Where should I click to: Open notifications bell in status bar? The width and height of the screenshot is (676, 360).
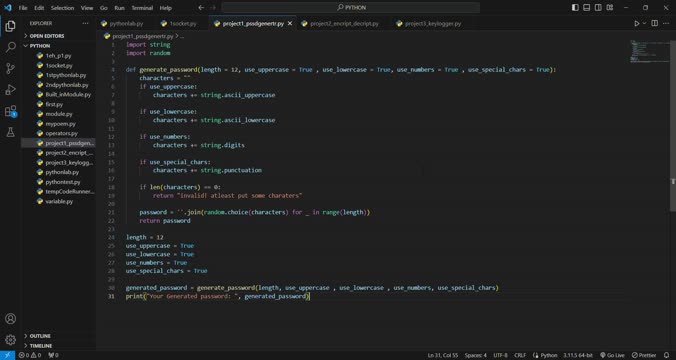point(667,355)
